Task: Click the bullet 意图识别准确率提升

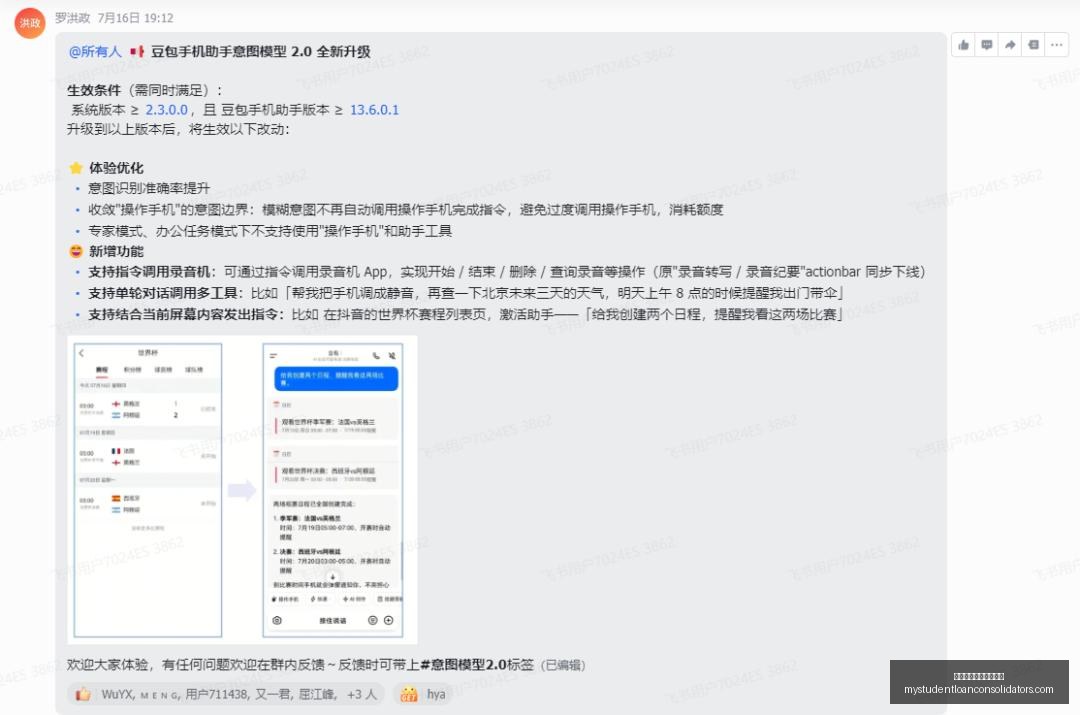Action: [149, 188]
